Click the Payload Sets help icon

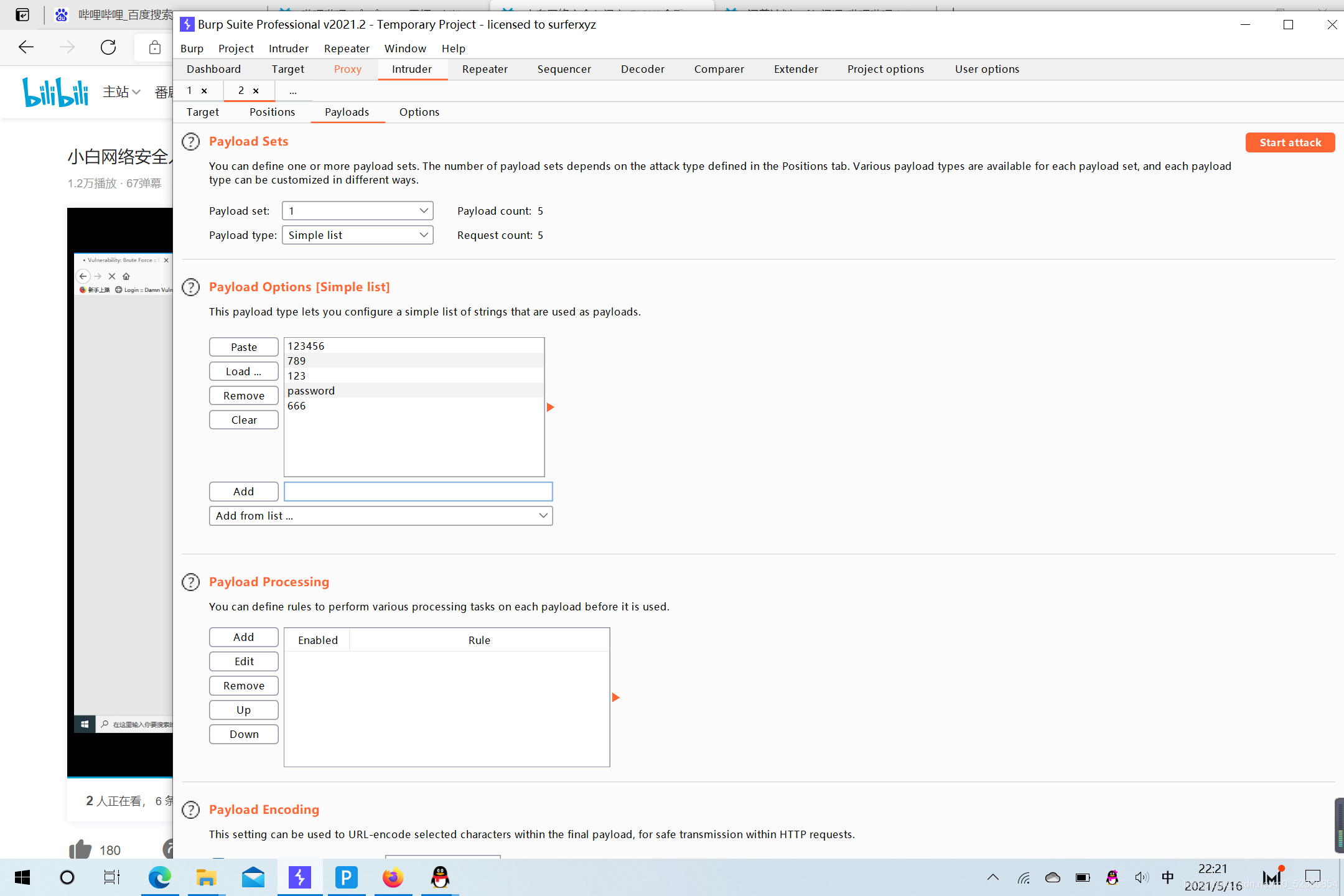[x=190, y=142]
